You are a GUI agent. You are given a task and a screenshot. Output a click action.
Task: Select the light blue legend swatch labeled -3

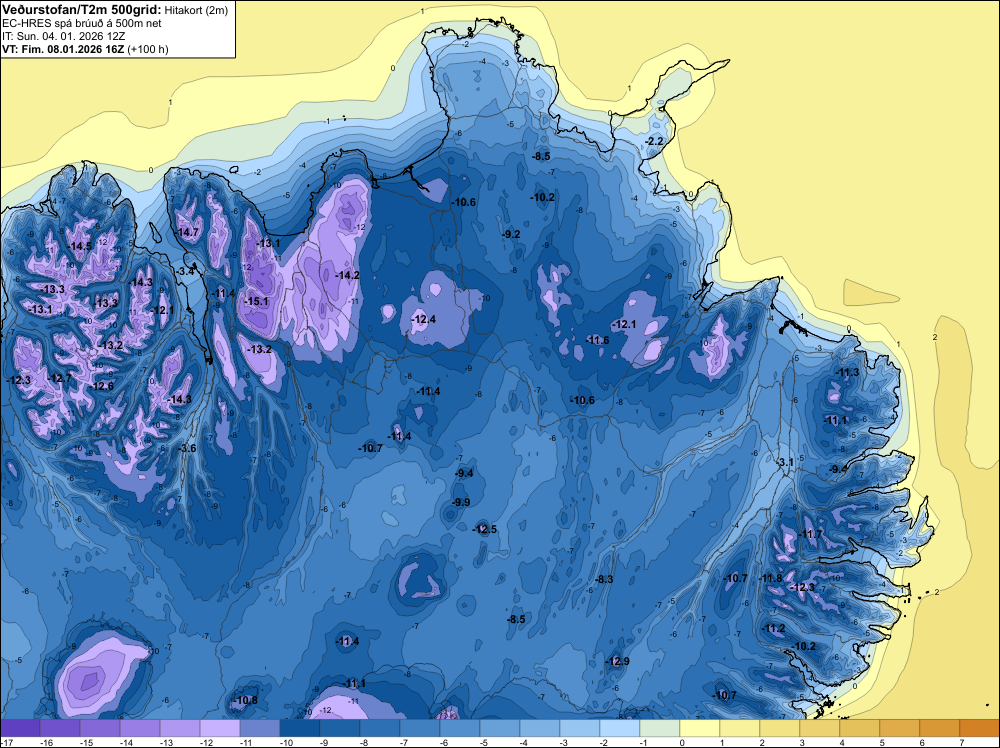[x=580, y=728]
